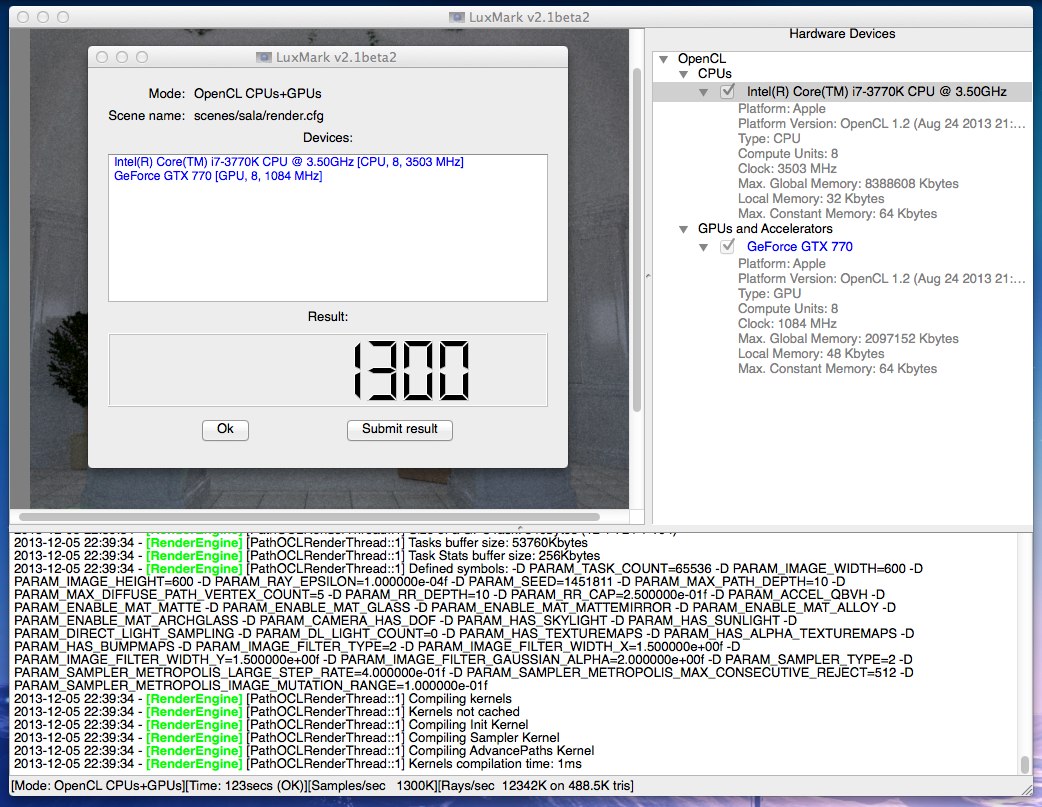Click 'Clock: 3503 MHz' in the device tree
1042x807 pixels.
(787, 169)
